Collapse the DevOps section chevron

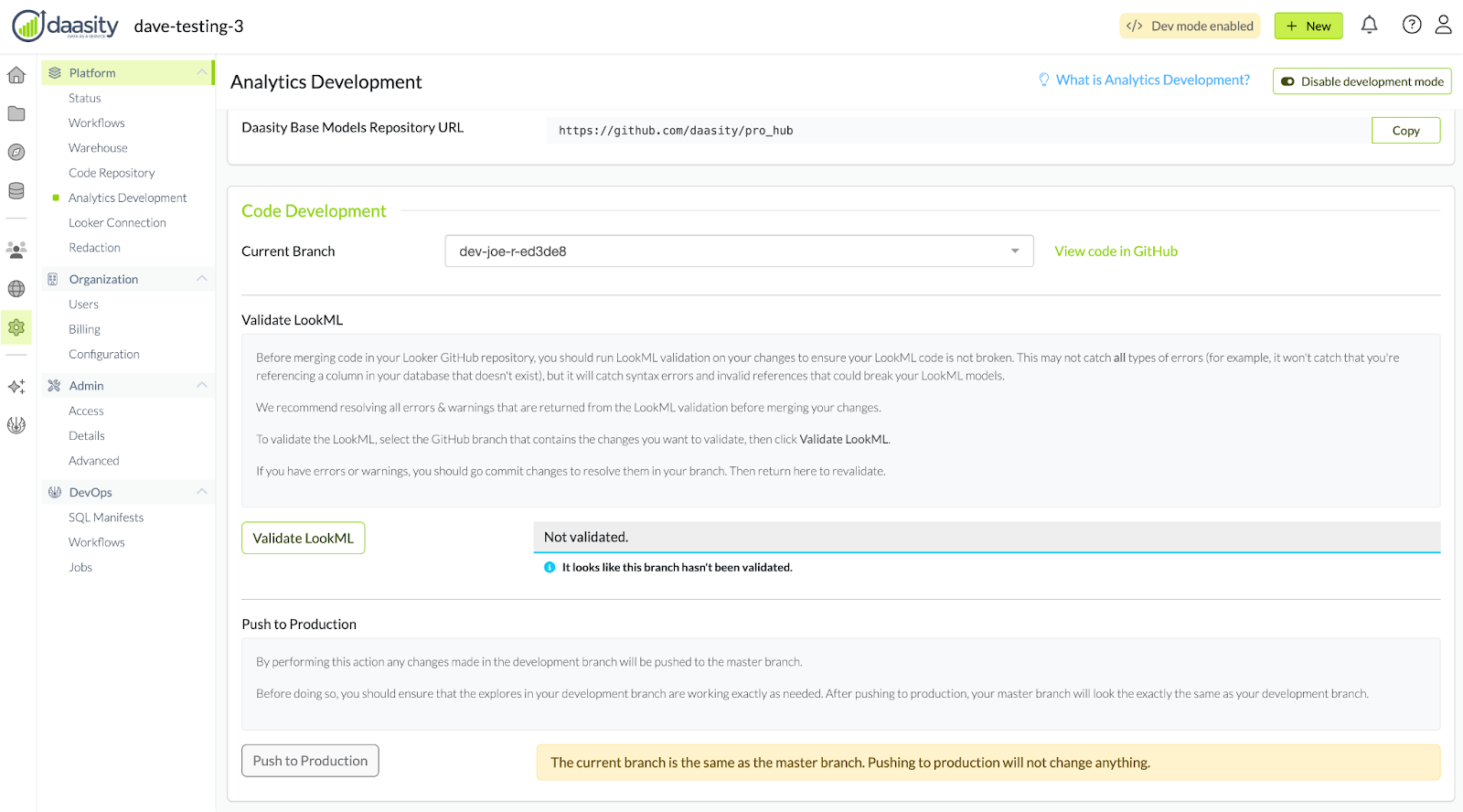point(202,492)
